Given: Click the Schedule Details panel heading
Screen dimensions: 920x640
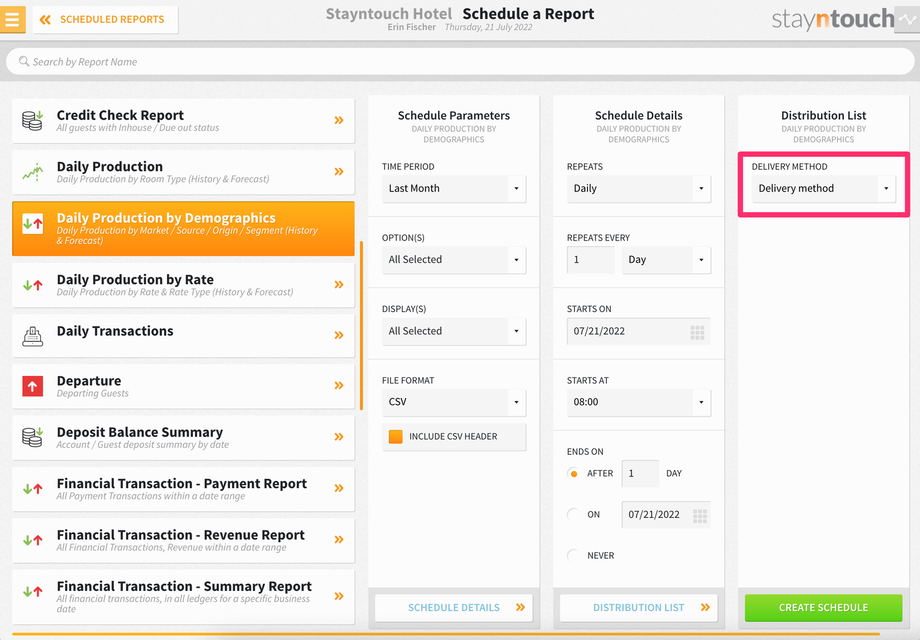Looking at the screenshot, I should [x=638, y=116].
